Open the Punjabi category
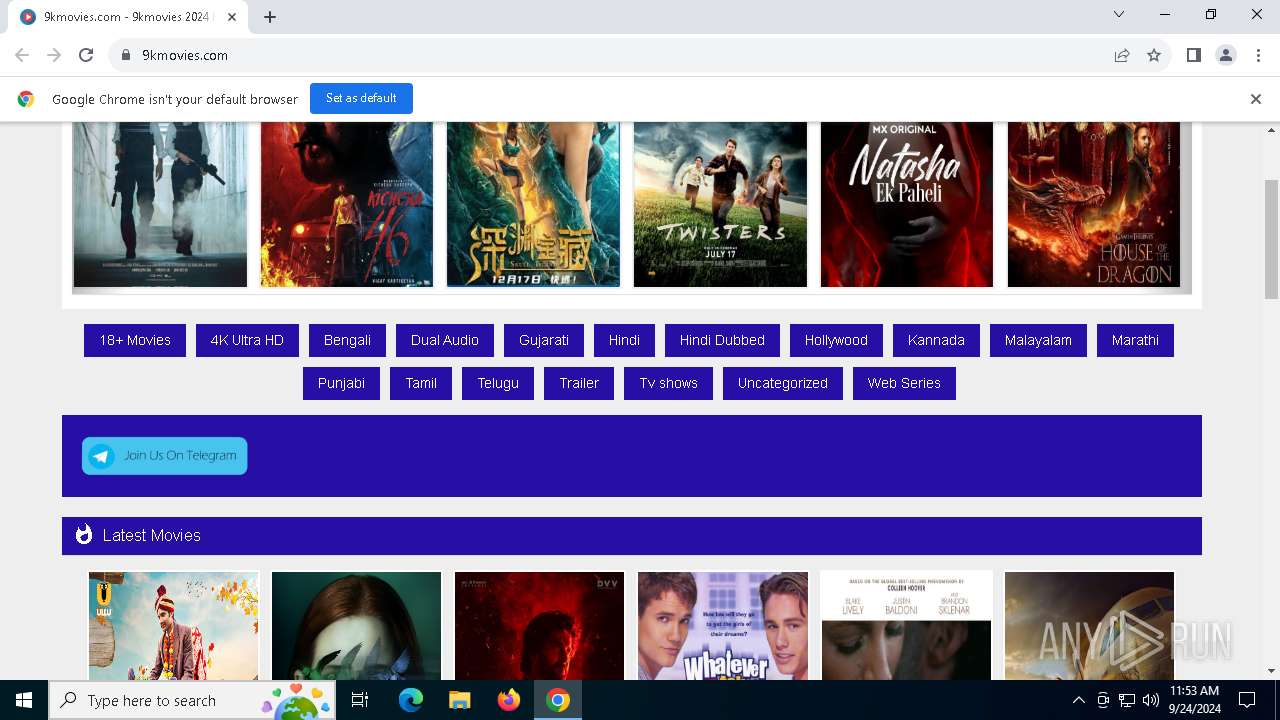The height and width of the screenshot is (720, 1280). click(341, 383)
